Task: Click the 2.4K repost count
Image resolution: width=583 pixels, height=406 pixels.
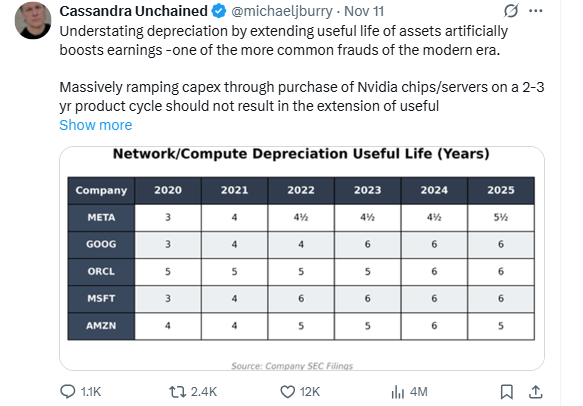Action: click(x=204, y=392)
